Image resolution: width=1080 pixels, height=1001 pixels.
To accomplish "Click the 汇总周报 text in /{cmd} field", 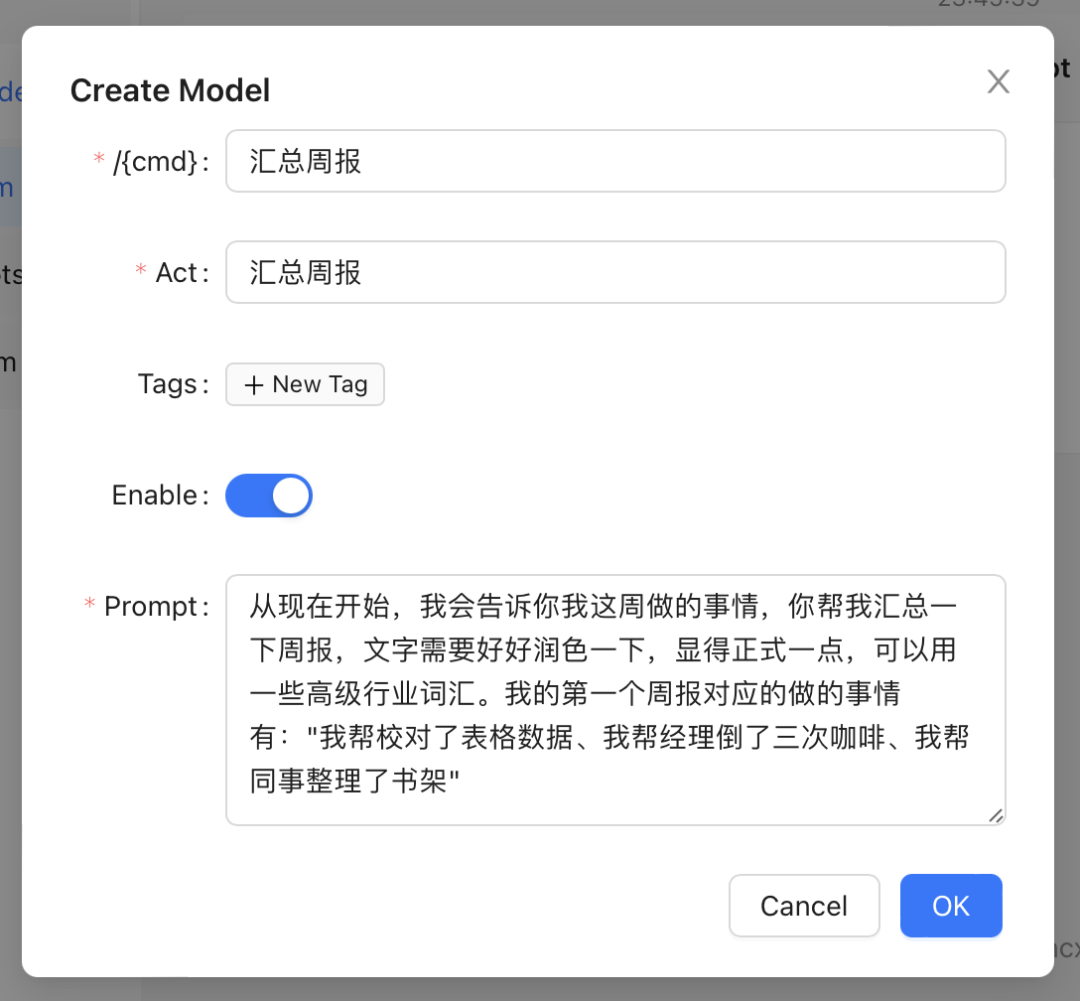I will click(x=305, y=162).
